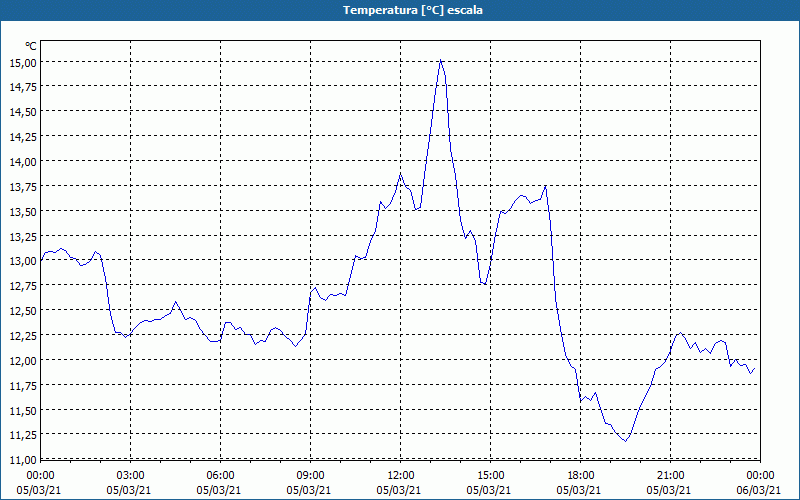Image resolution: width=800 pixels, height=500 pixels.
Task: Choose the 11,25 temperature tick label
Action: 22,435
